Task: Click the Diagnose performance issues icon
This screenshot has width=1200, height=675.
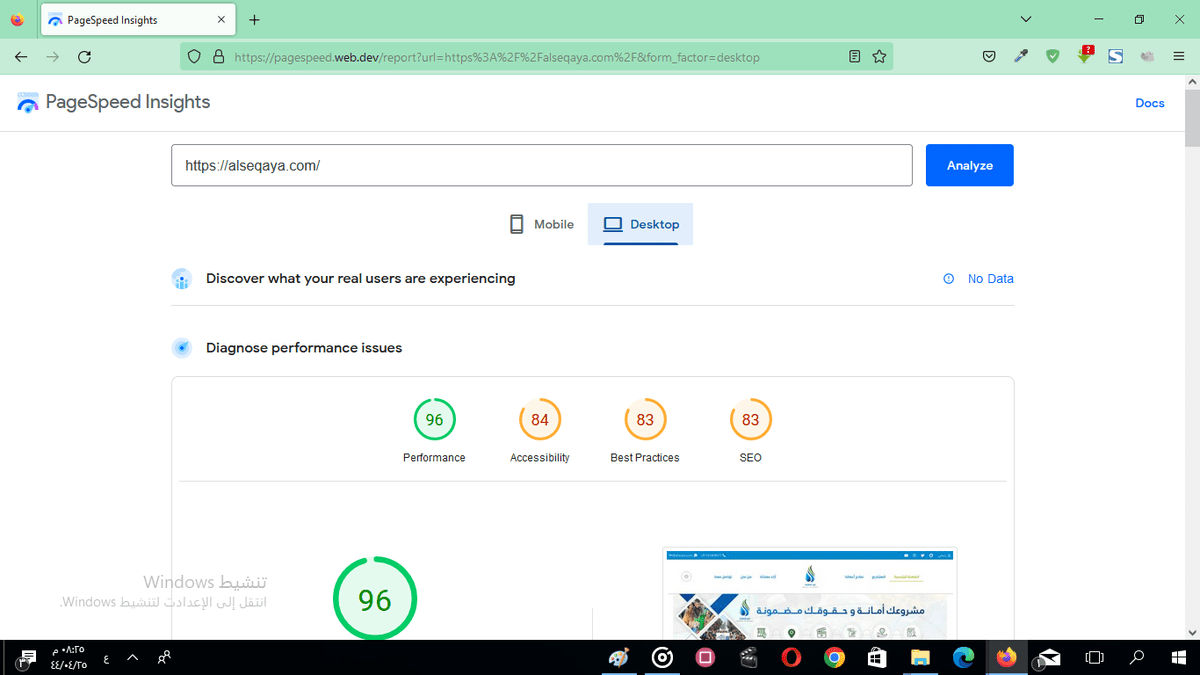Action: point(181,348)
